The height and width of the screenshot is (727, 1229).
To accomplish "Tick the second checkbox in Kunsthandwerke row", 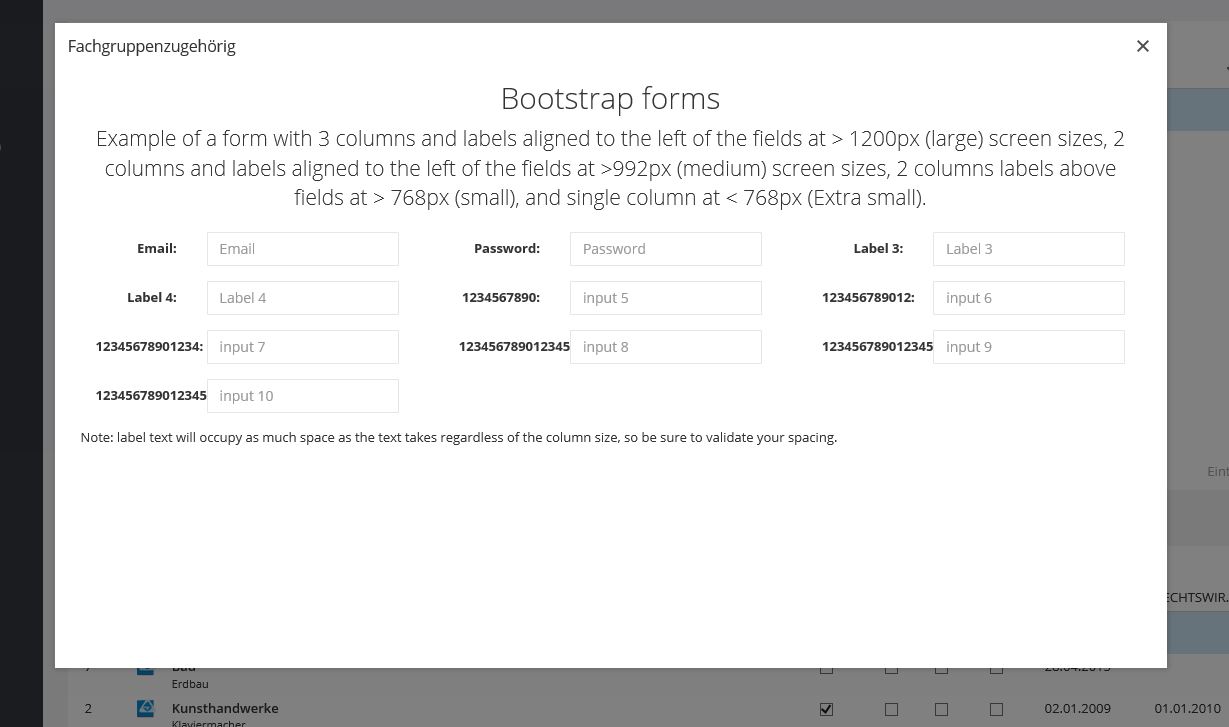I will pos(891,709).
